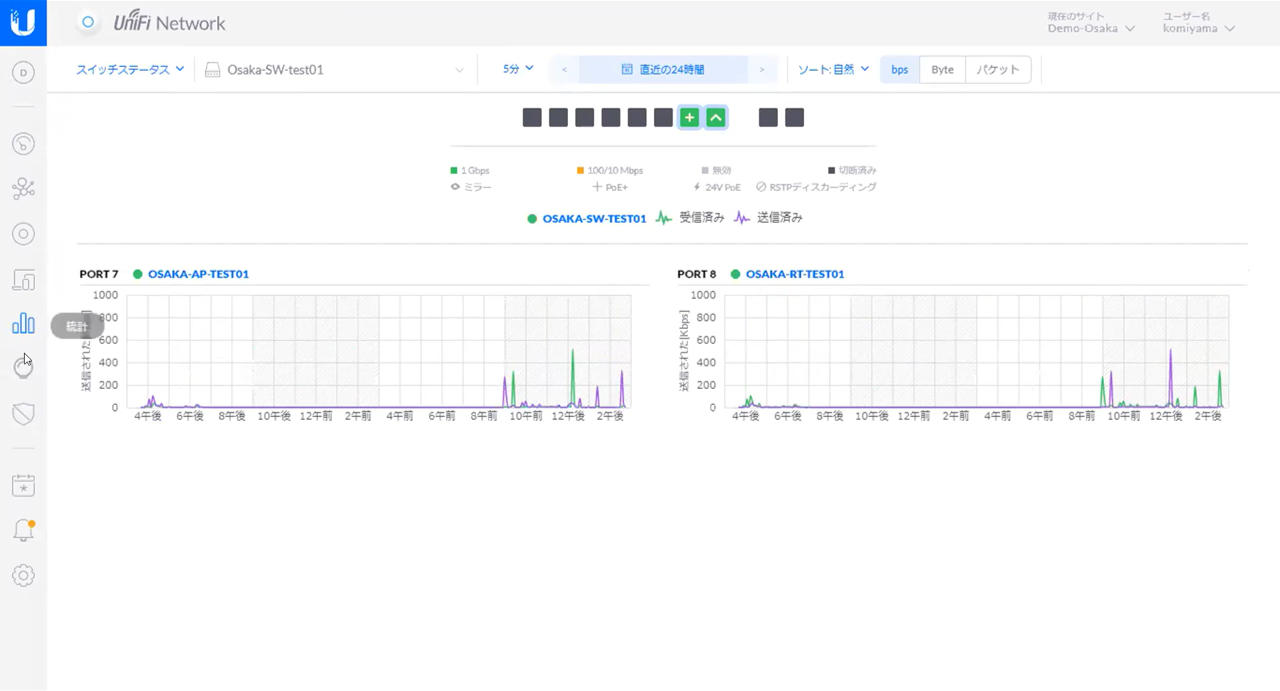Open the shield security icon
The image size is (1280, 691).
coord(23,413)
